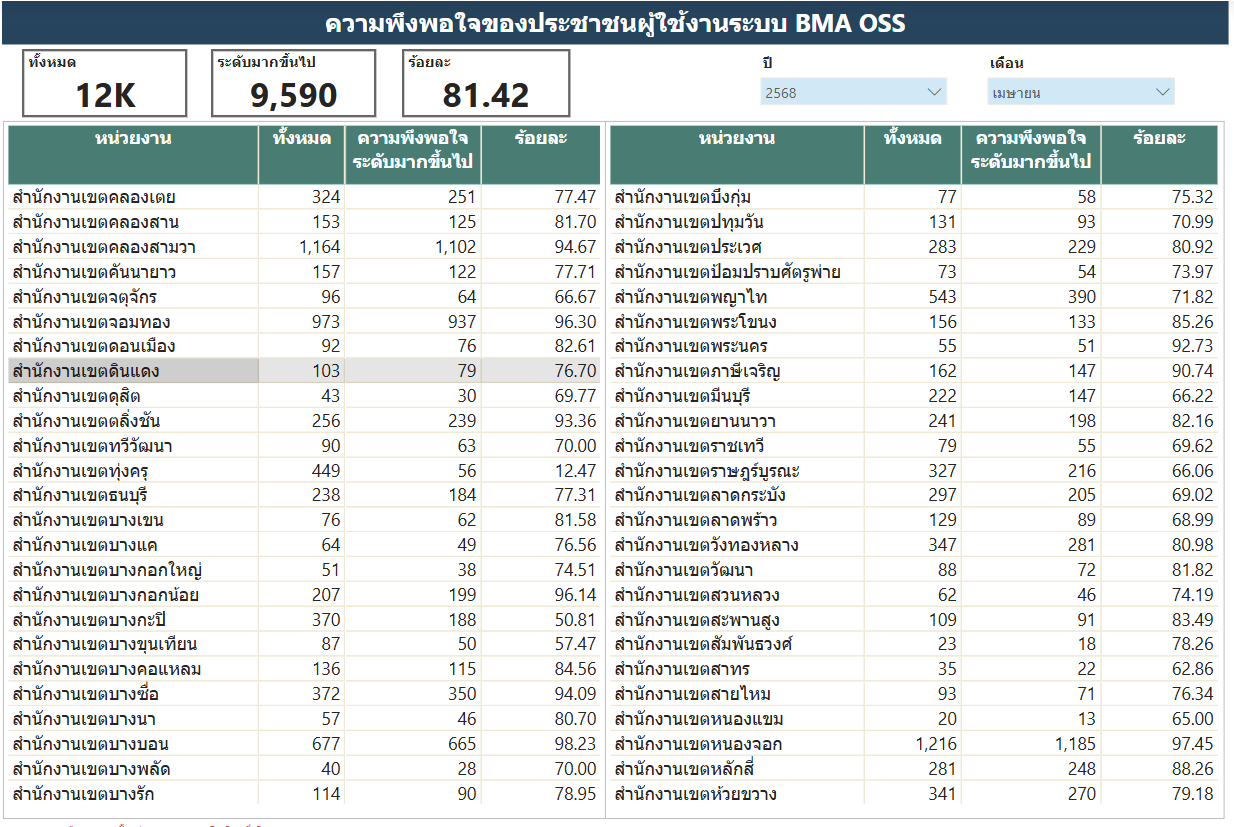Sort left table by ความพึงพอใจระดับมากขึ้นไป header
Image resolution: width=1234 pixels, height=827 pixels.
[413, 154]
